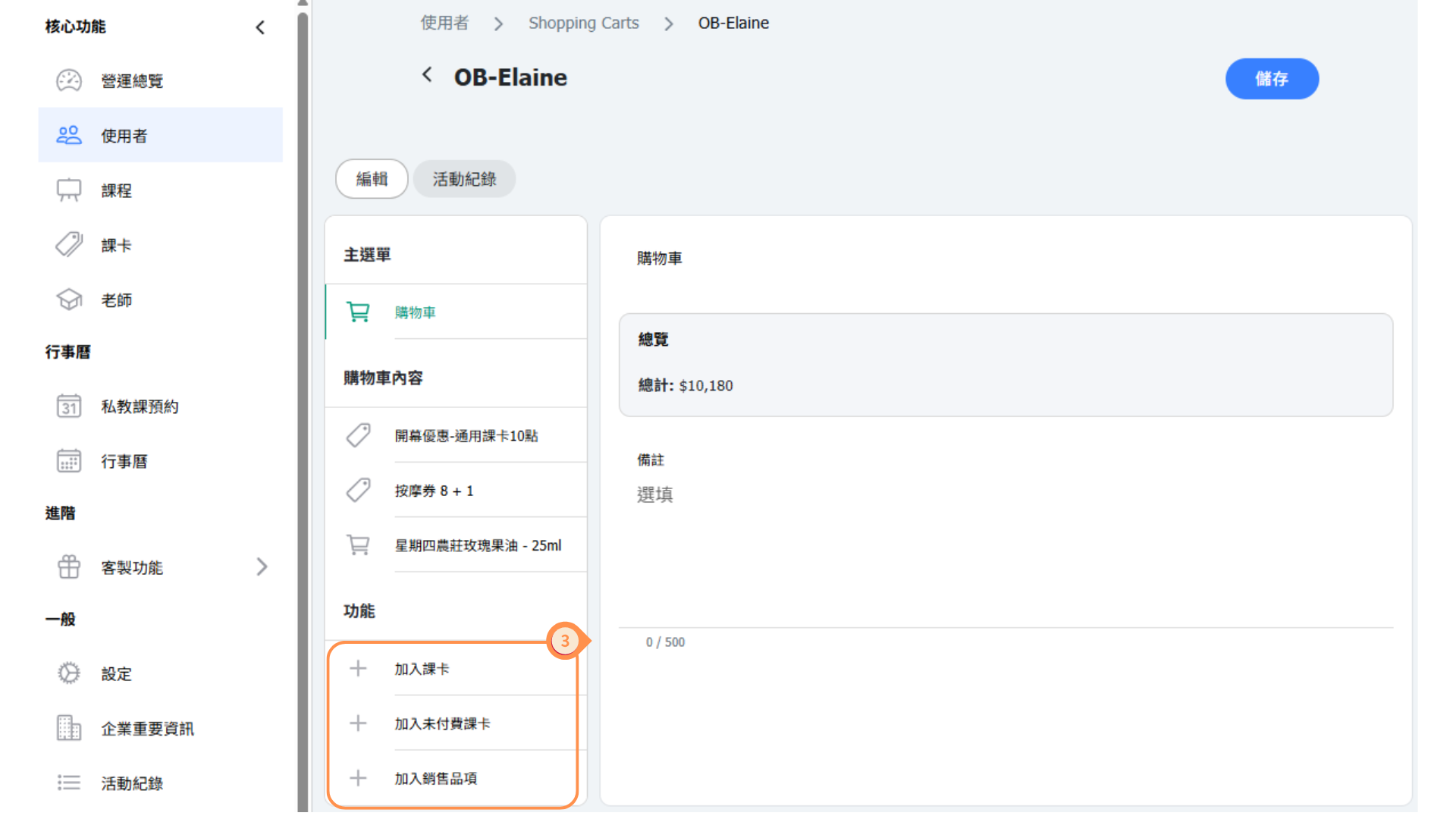
Task: Go back using arrow beside OB-Elaine title
Action: 428,75
